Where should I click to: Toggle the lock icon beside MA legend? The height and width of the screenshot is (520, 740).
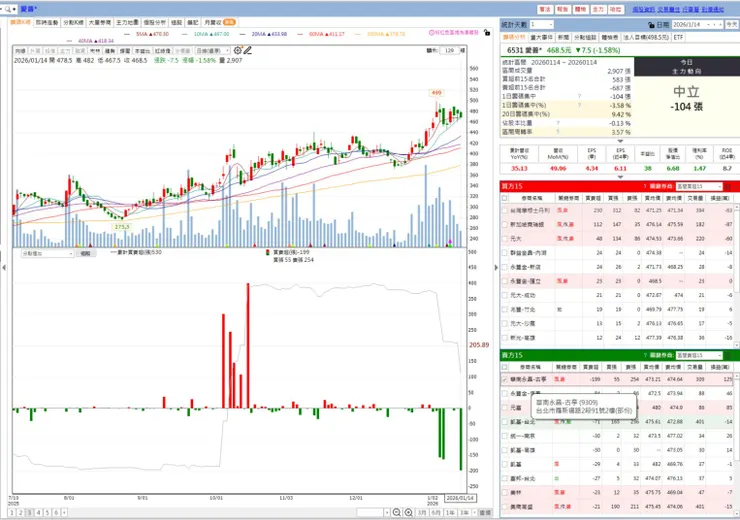[x=487, y=33]
